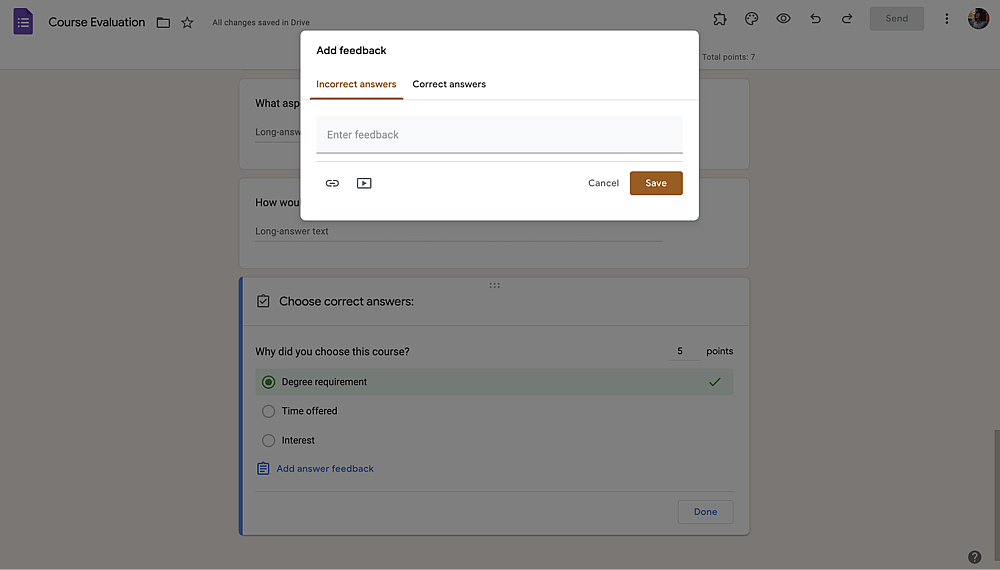
Task: Click 'All changes saved in Drive' status
Action: (261, 22)
